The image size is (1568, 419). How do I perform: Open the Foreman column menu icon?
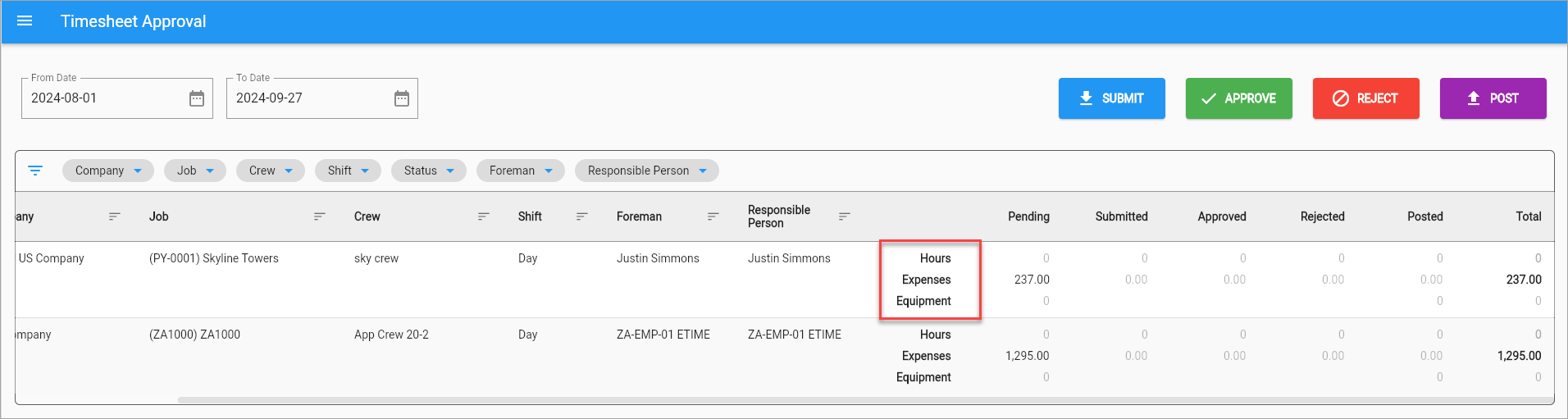(713, 216)
